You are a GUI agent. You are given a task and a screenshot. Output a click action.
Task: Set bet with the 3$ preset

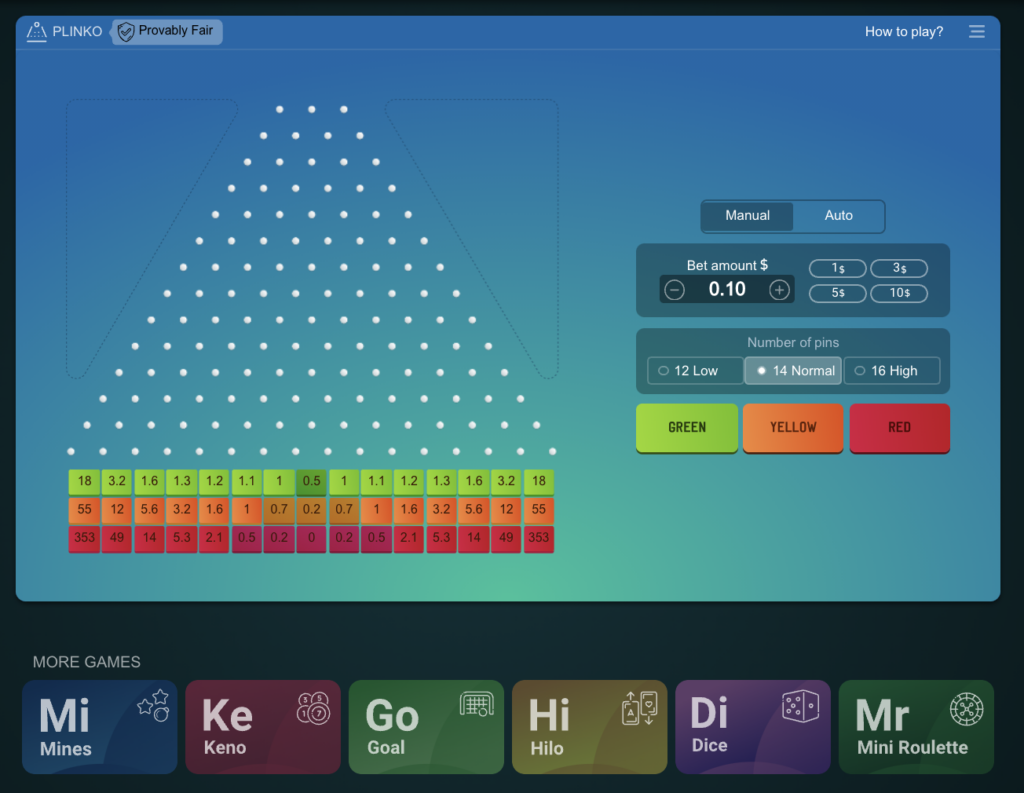click(899, 268)
